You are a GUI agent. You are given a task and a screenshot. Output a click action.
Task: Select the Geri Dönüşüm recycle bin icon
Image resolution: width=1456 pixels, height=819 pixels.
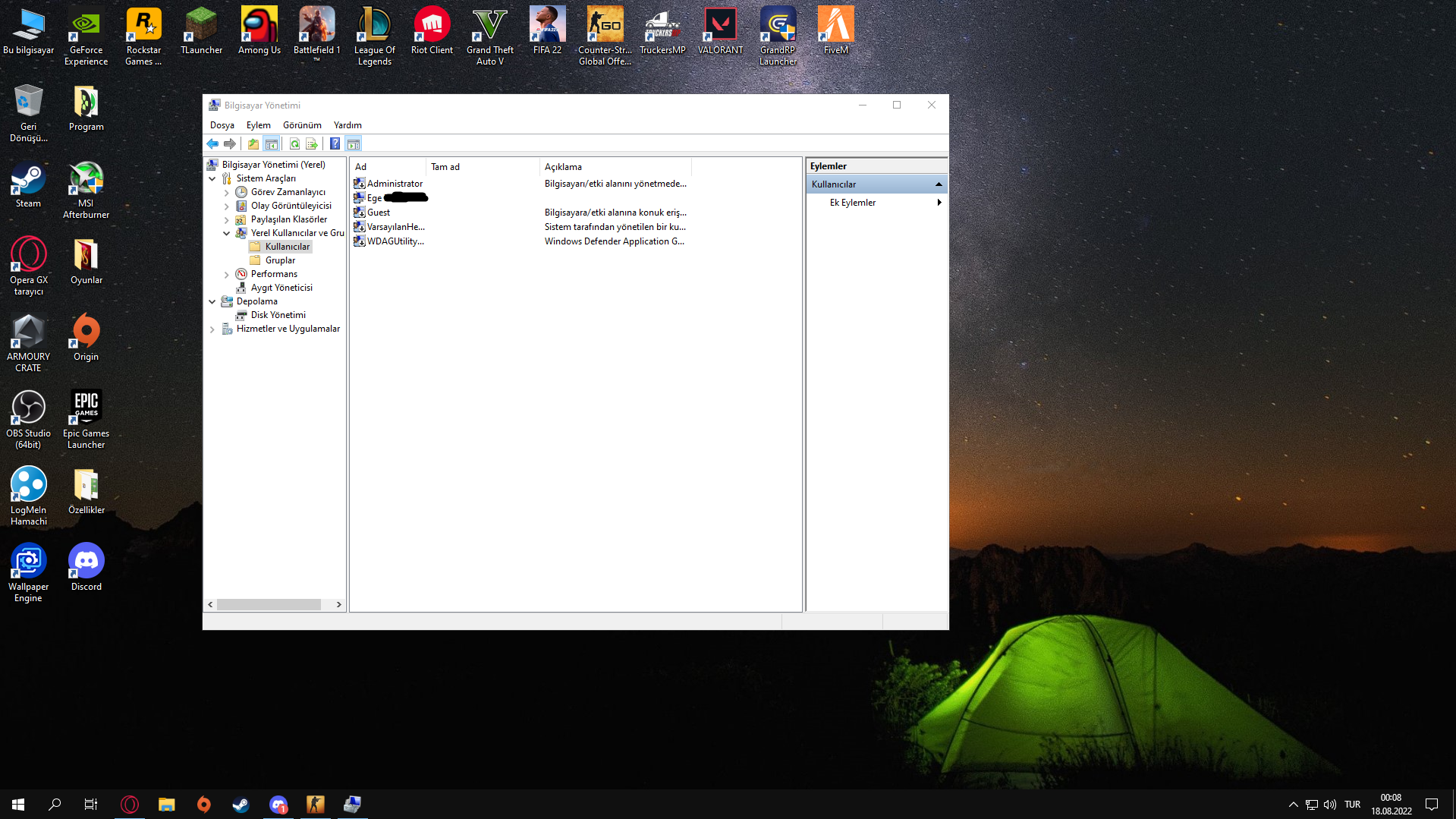[28, 113]
